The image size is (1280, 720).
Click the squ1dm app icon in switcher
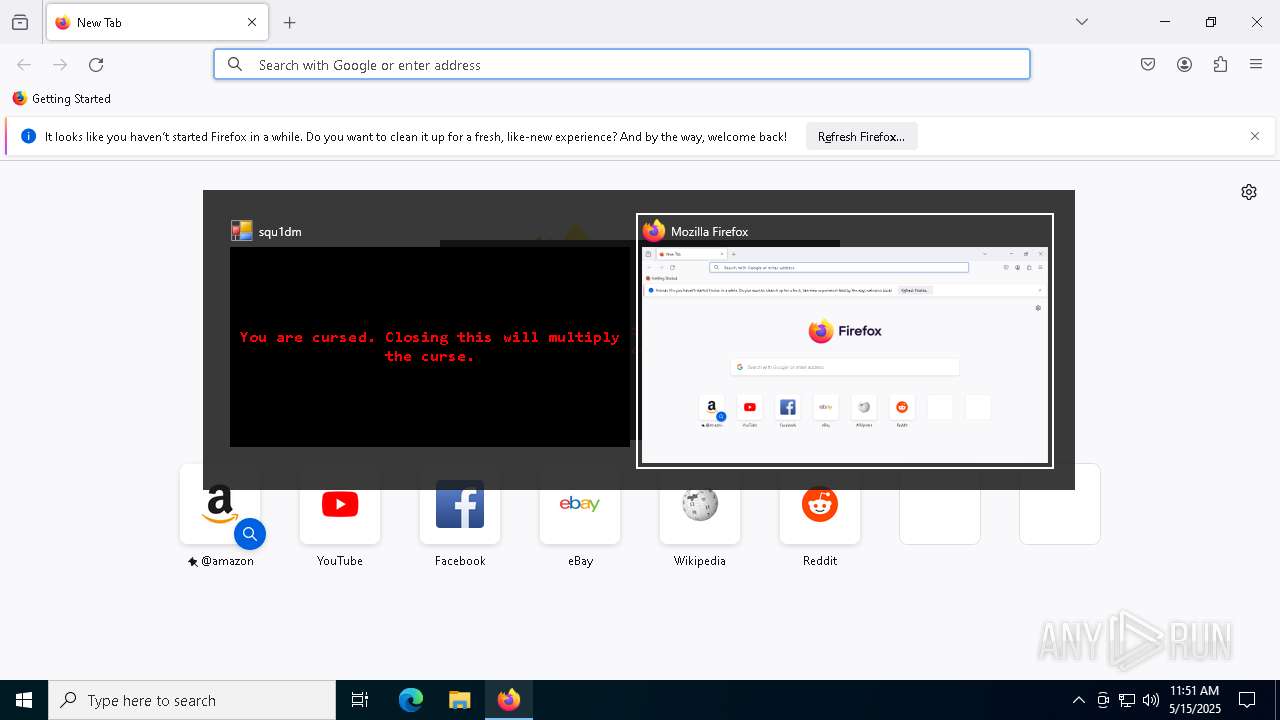(x=242, y=231)
